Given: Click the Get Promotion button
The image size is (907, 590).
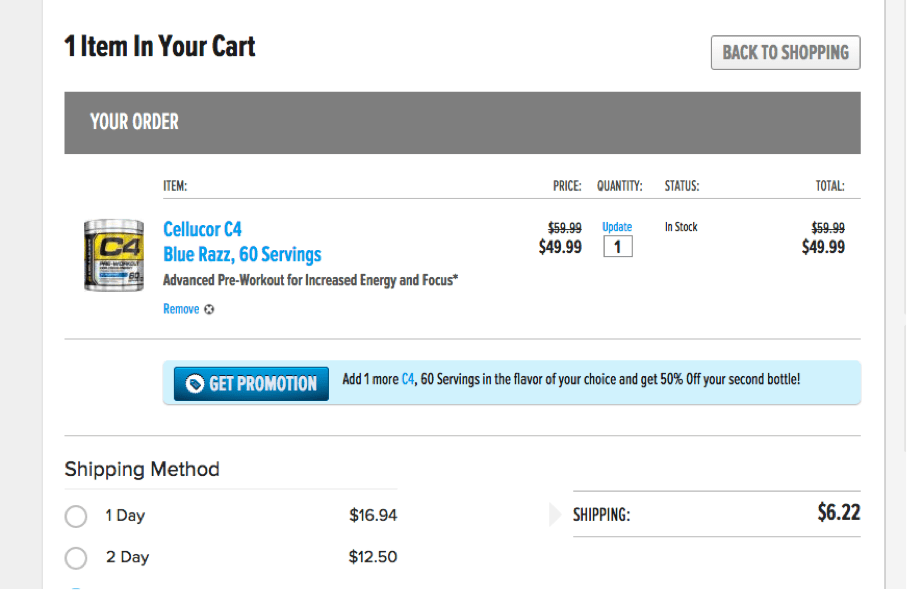Looking at the screenshot, I should point(251,384).
